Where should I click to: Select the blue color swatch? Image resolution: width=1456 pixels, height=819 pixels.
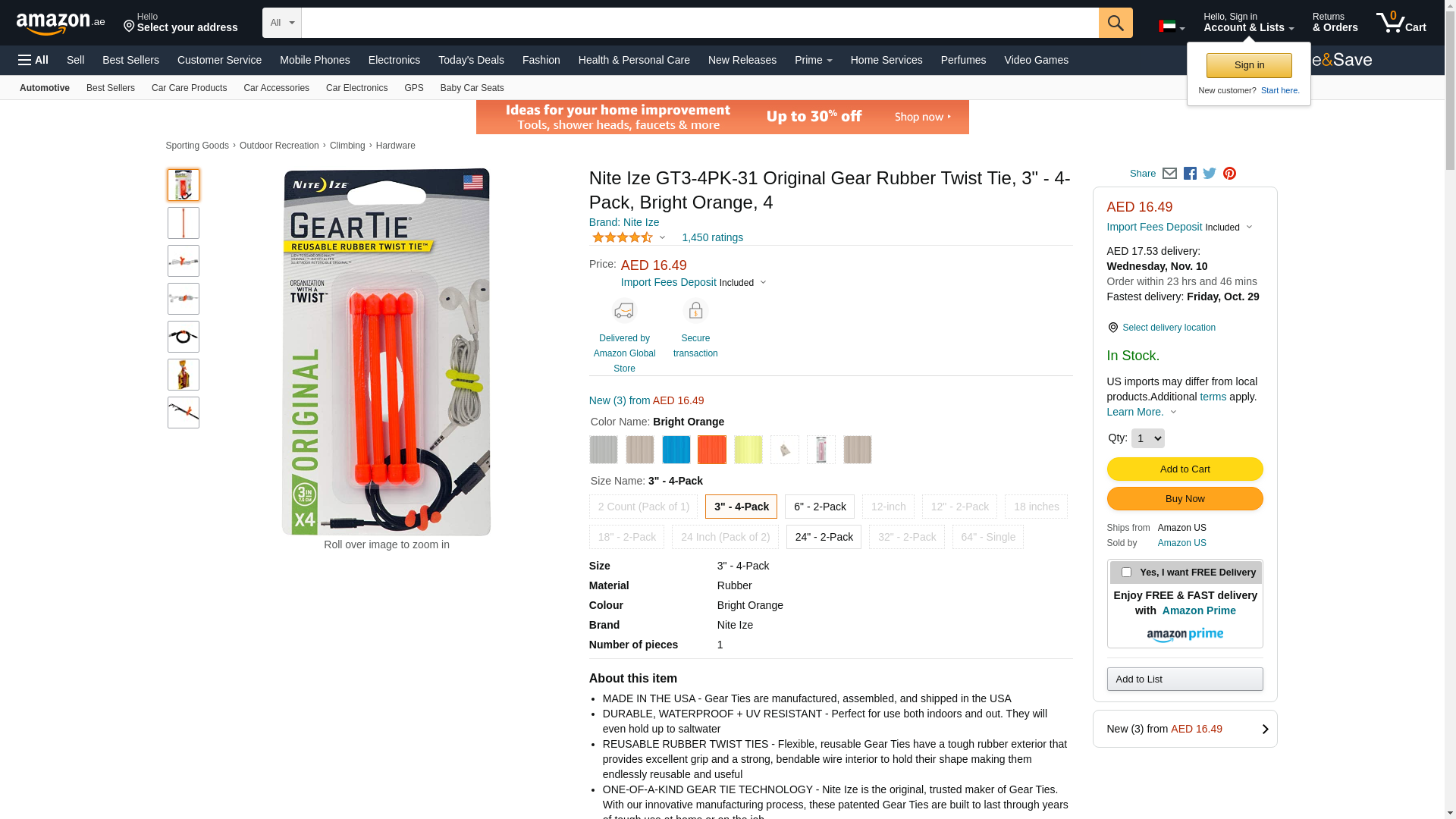(676, 450)
